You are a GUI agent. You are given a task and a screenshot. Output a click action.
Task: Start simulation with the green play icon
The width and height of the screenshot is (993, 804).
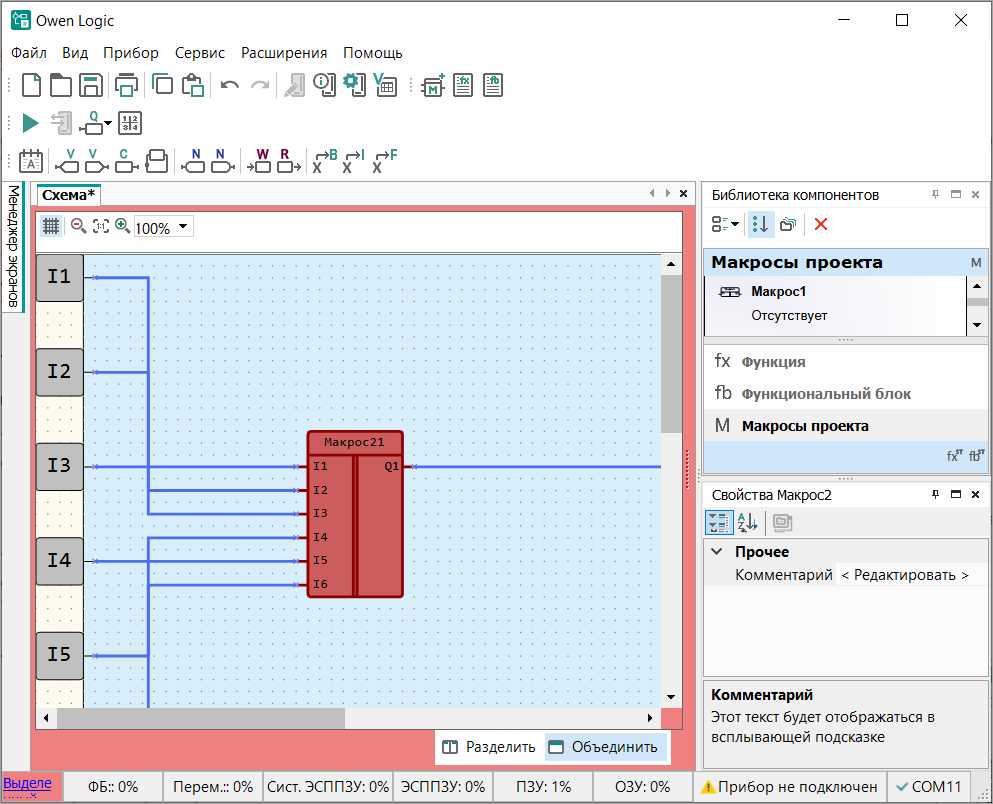[30, 123]
